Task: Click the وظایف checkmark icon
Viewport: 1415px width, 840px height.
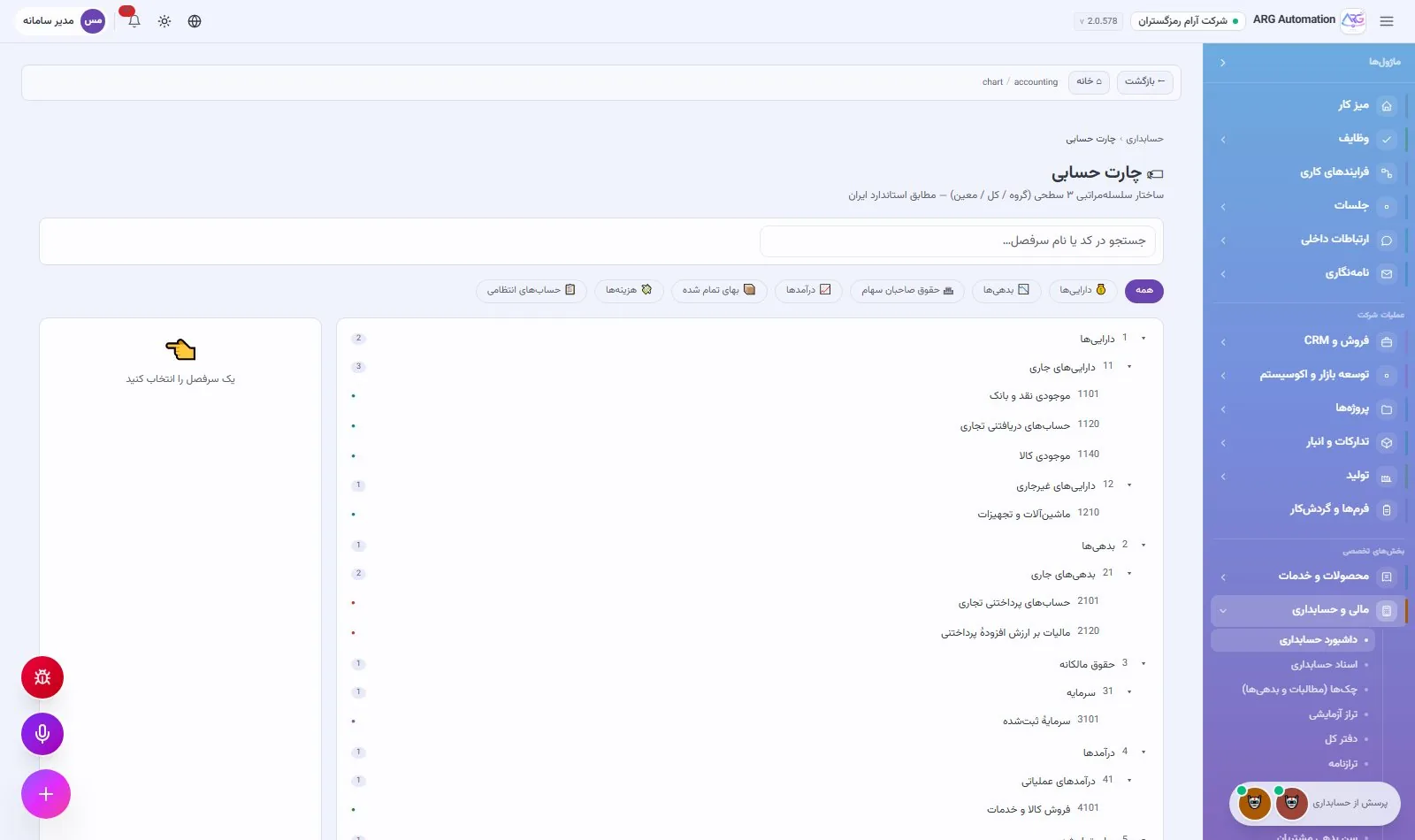Action: pyautogui.click(x=1387, y=140)
